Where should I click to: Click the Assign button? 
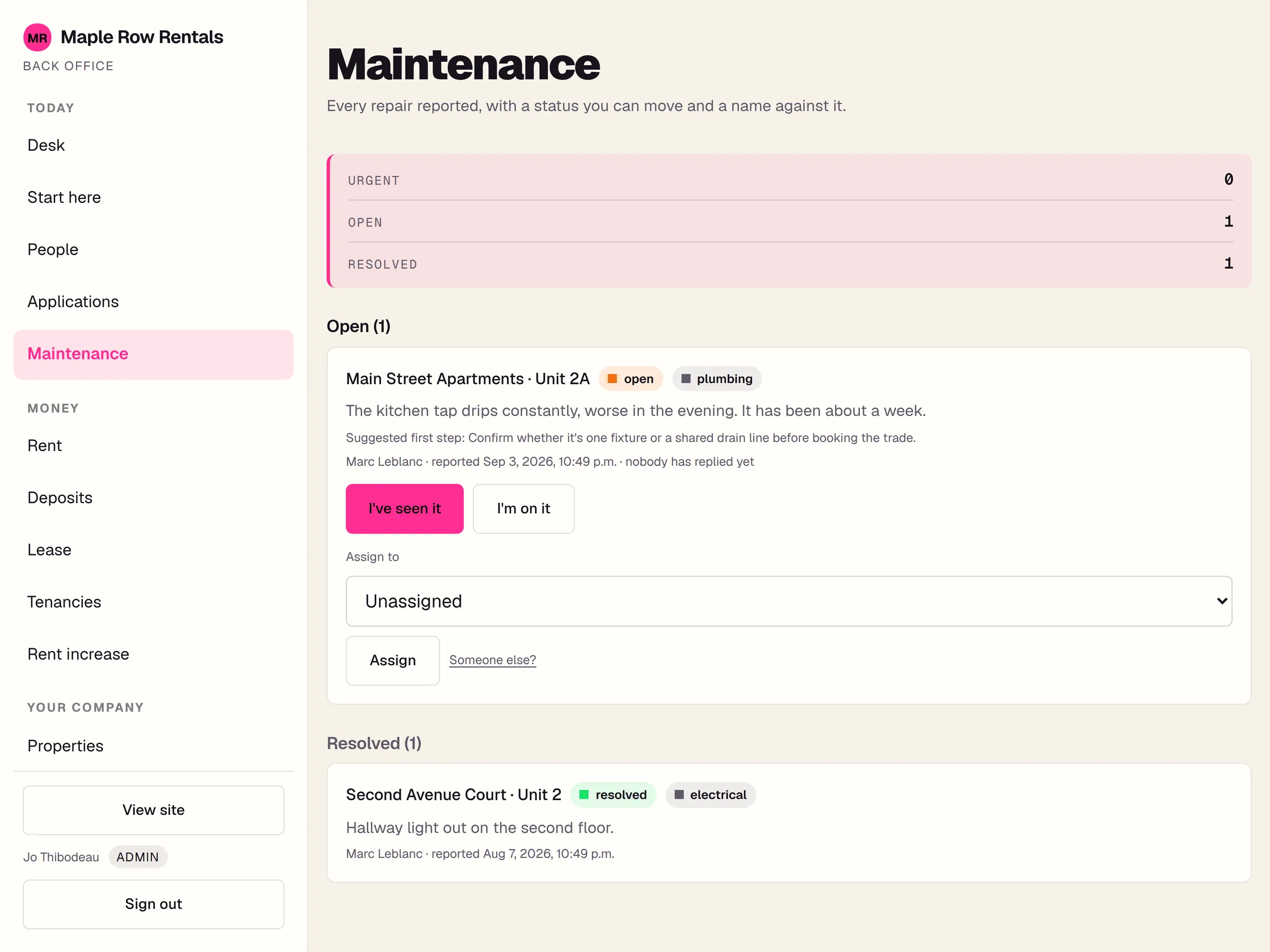pos(392,661)
